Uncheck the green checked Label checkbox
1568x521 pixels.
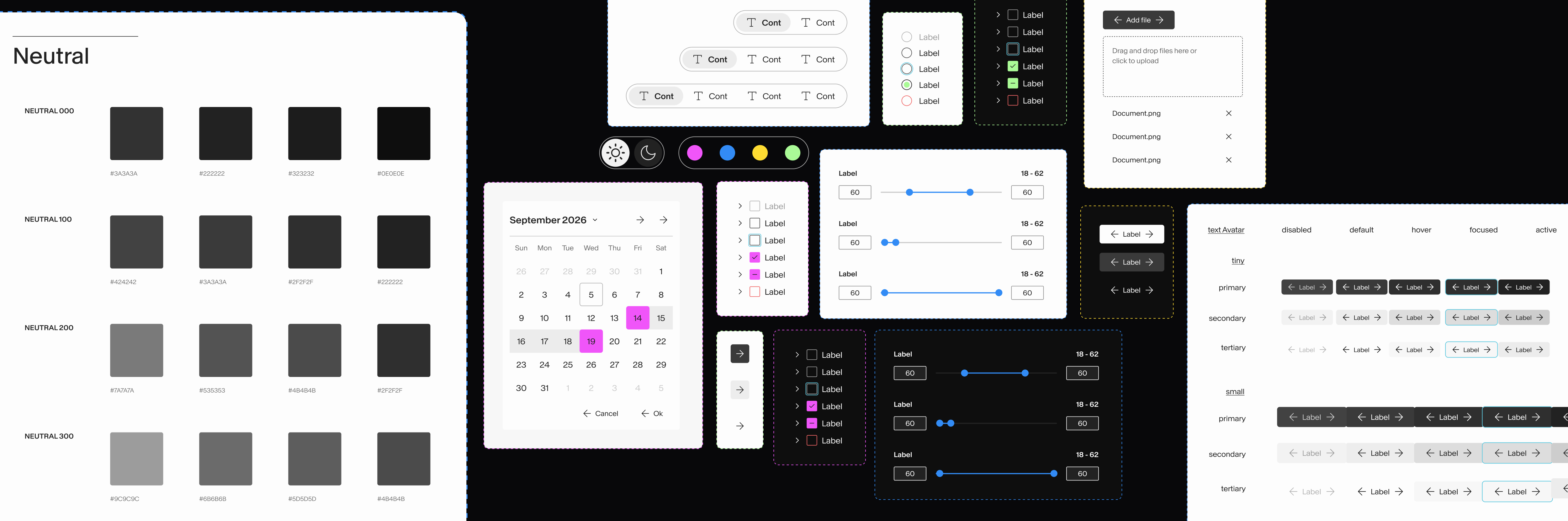coord(1013,66)
